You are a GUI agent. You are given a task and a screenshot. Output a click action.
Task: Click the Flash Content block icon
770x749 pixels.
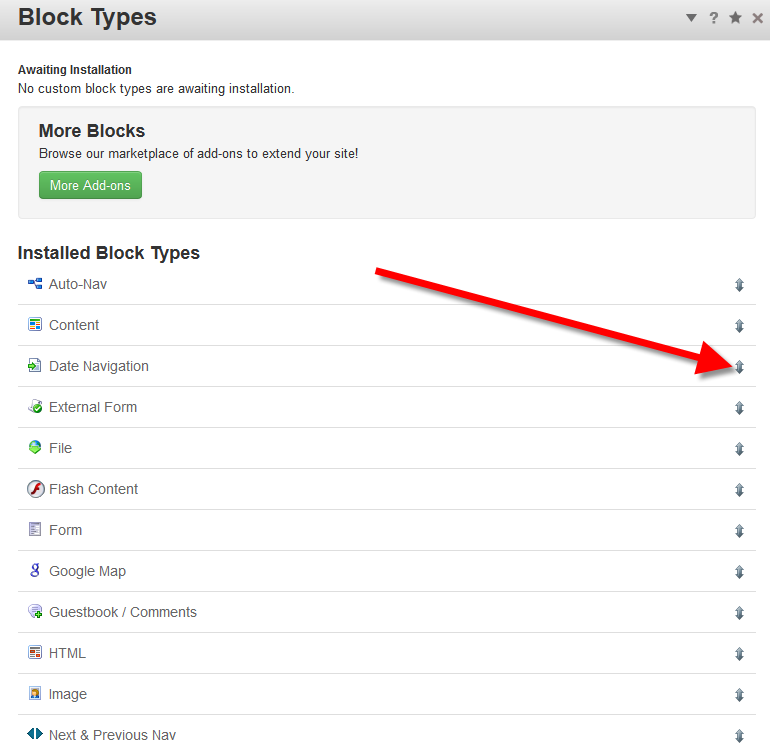point(35,489)
